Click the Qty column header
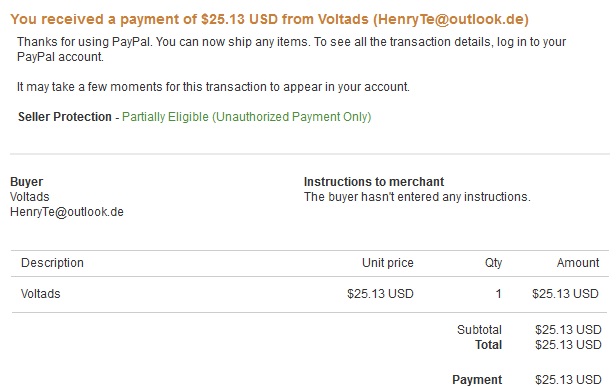616x387 pixels. coord(493,262)
